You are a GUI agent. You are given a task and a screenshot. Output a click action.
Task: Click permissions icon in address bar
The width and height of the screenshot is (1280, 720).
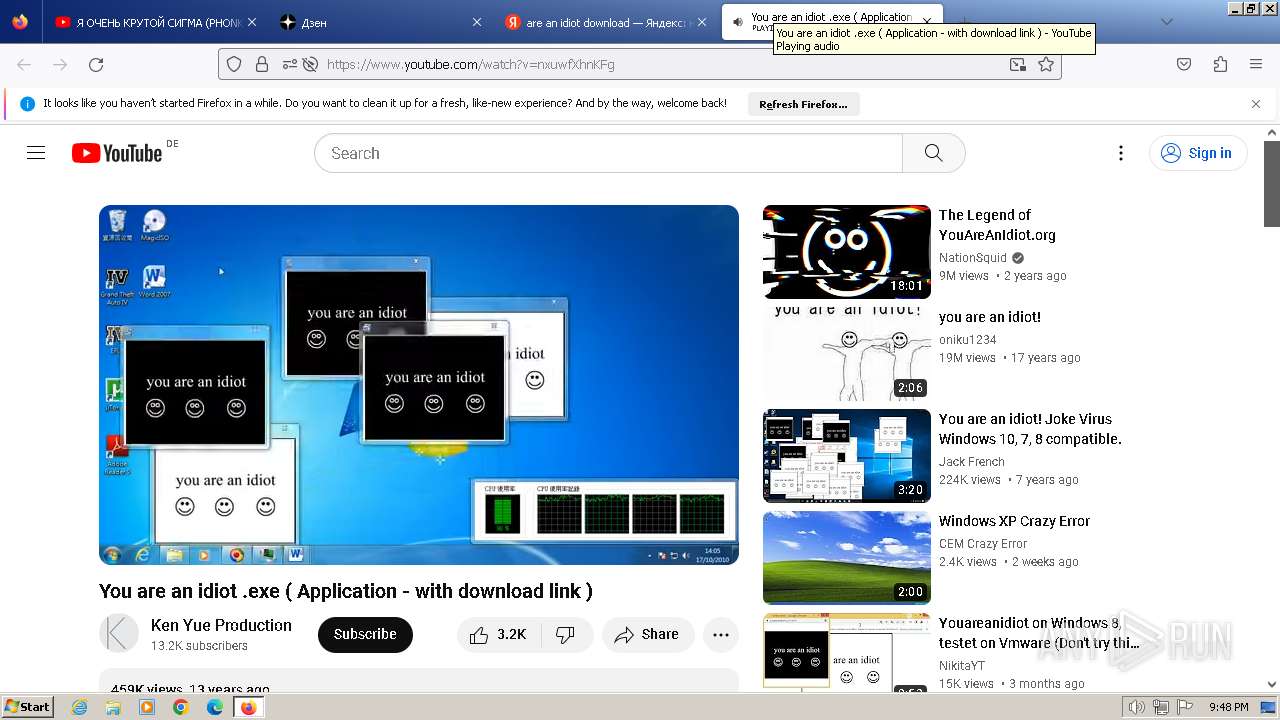(290, 64)
